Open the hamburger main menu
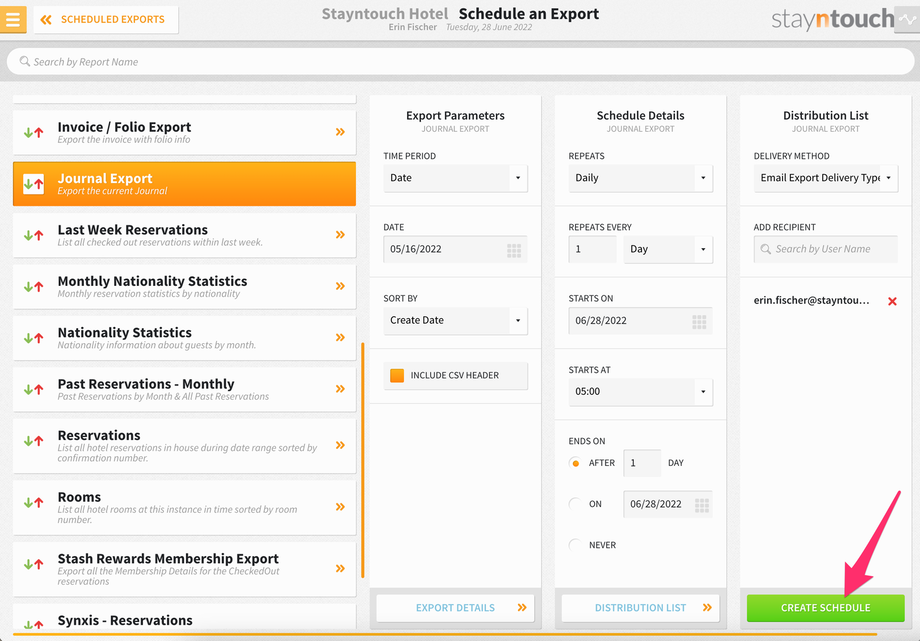Viewport: 920px width, 641px height. point(13,19)
